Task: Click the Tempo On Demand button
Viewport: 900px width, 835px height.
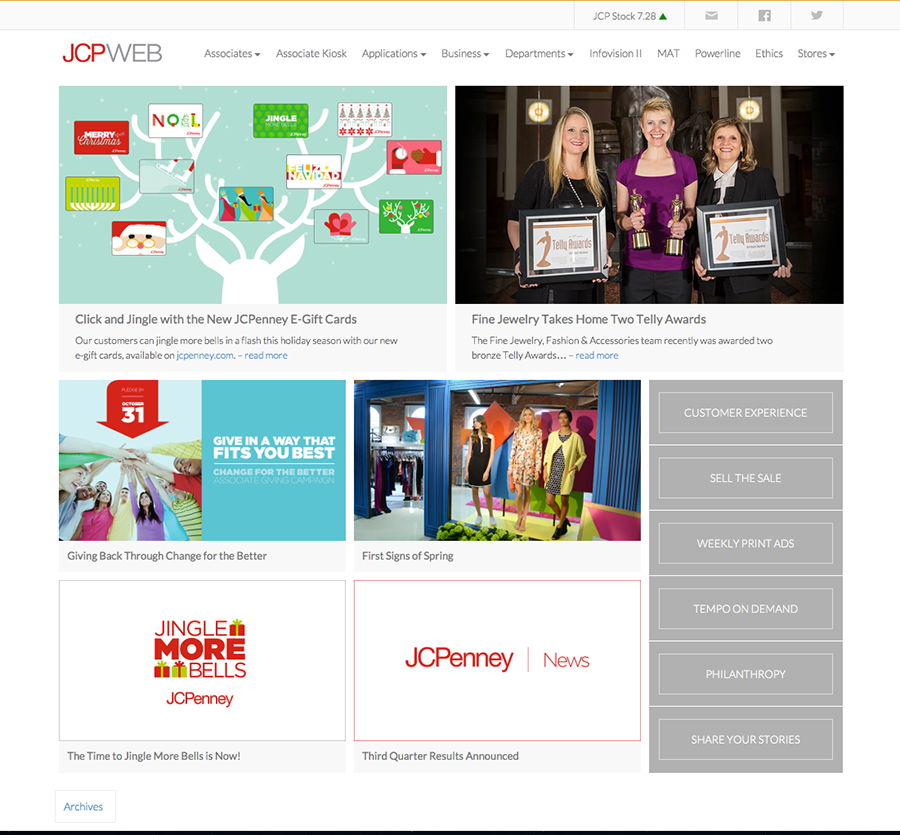Action: 746,609
